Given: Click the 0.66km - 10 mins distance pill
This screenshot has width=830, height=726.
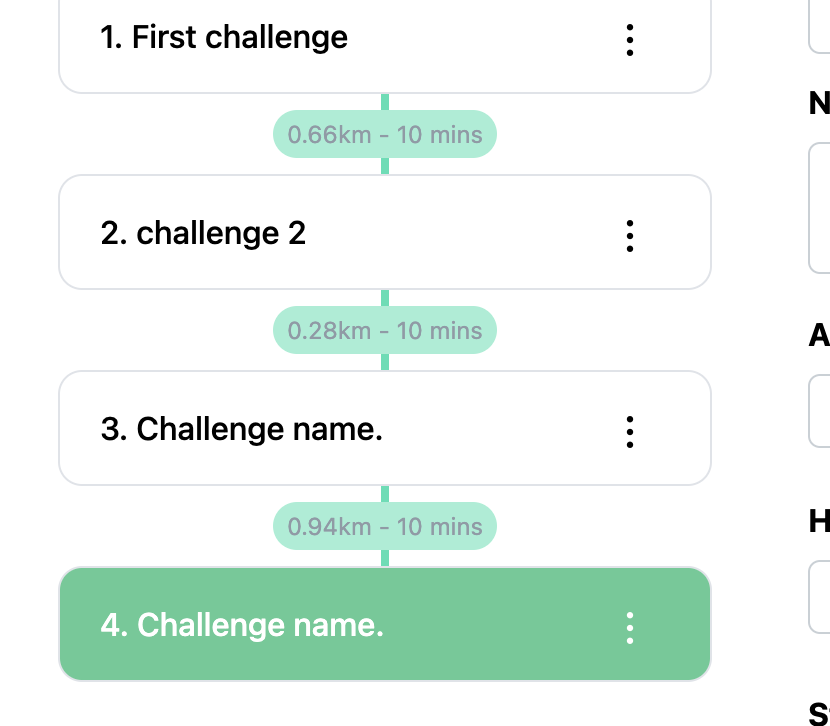Looking at the screenshot, I should (385, 134).
